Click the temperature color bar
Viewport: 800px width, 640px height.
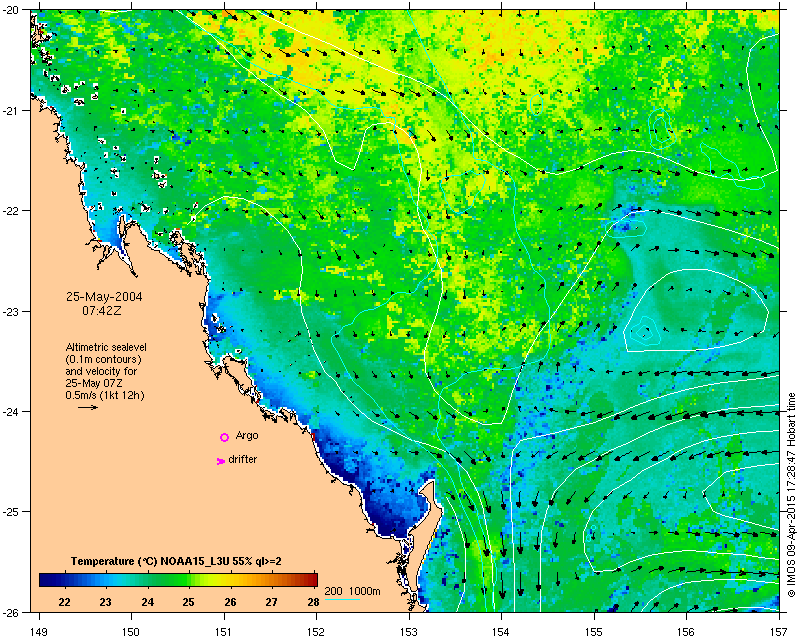179,579
